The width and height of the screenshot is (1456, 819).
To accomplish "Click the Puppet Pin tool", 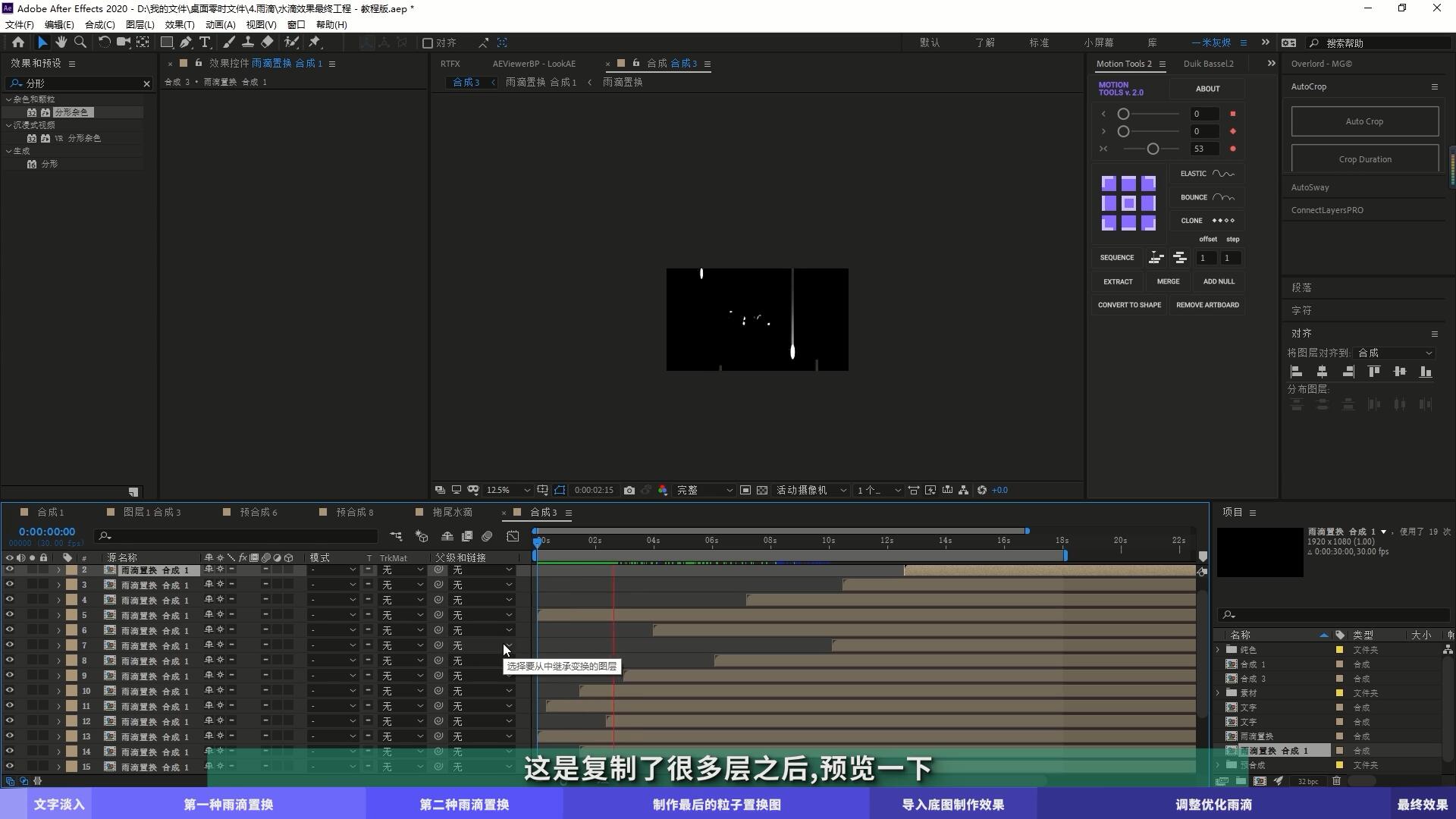I will (315, 42).
